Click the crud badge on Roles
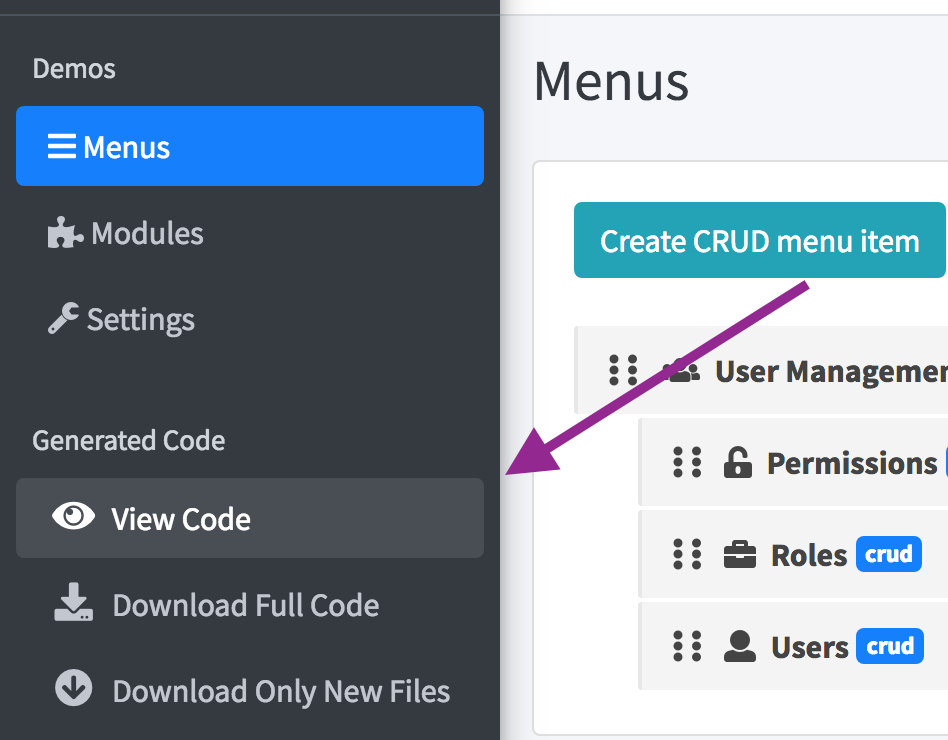948x740 pixels. click(888, 554)
